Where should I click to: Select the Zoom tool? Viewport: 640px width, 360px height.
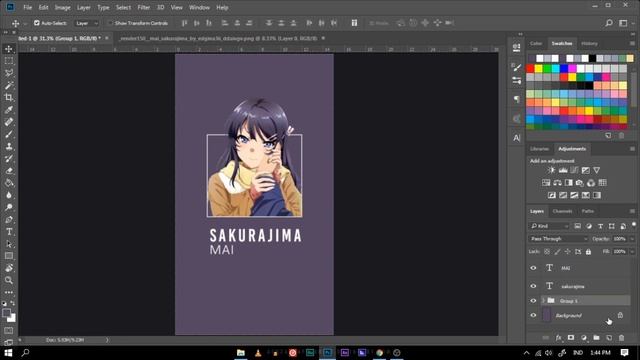(x=9, y=280)
